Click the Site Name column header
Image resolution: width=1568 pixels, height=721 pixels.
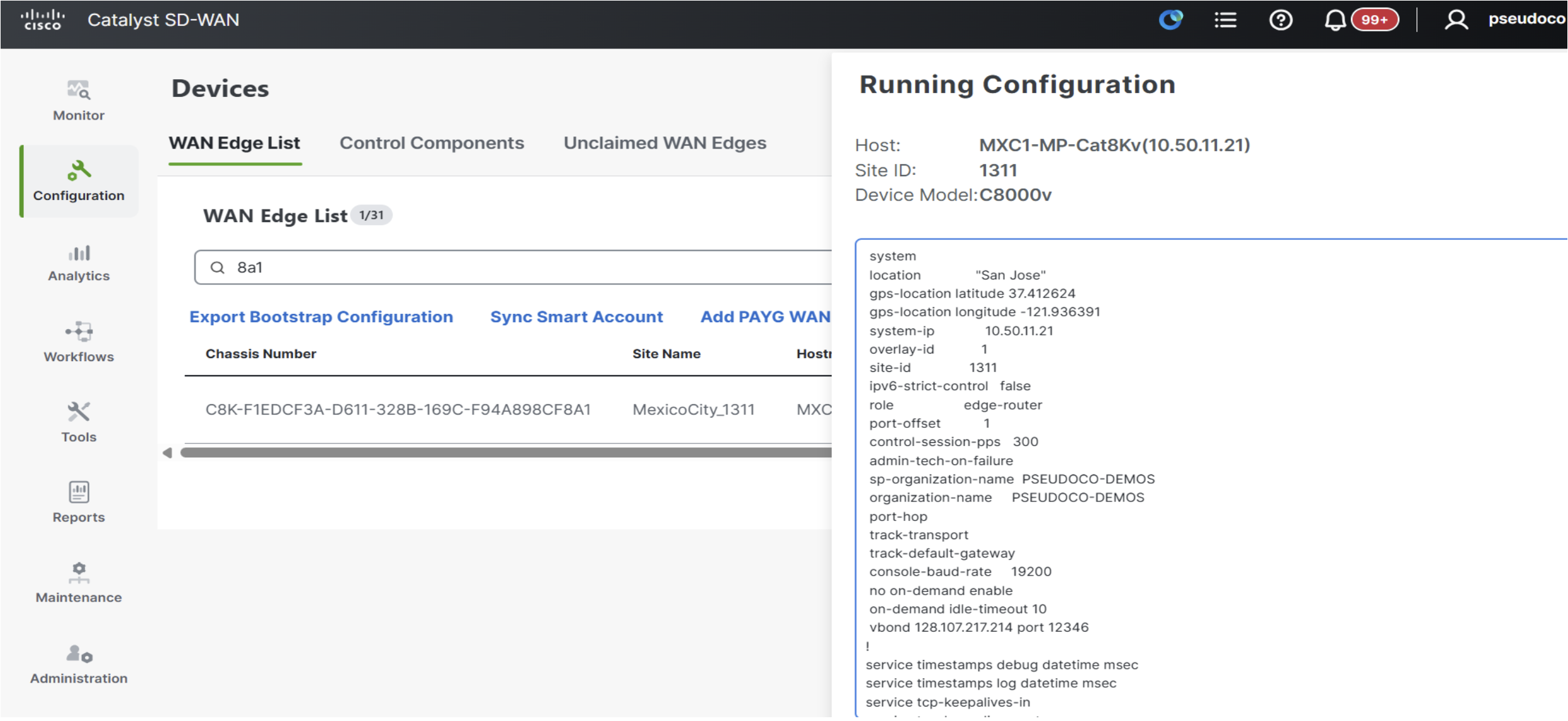(666, 354)
